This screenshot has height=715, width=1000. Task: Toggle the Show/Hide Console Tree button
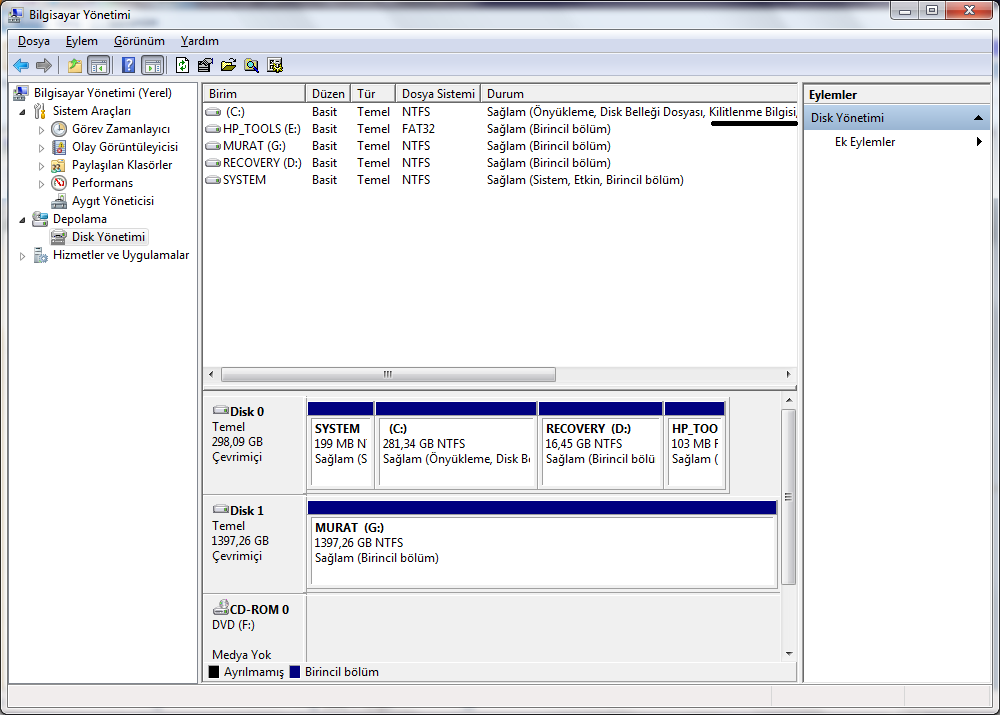point(98,65)
